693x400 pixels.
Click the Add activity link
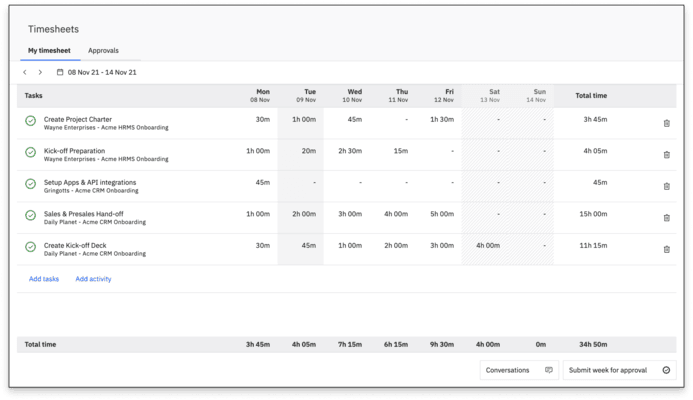93,279
